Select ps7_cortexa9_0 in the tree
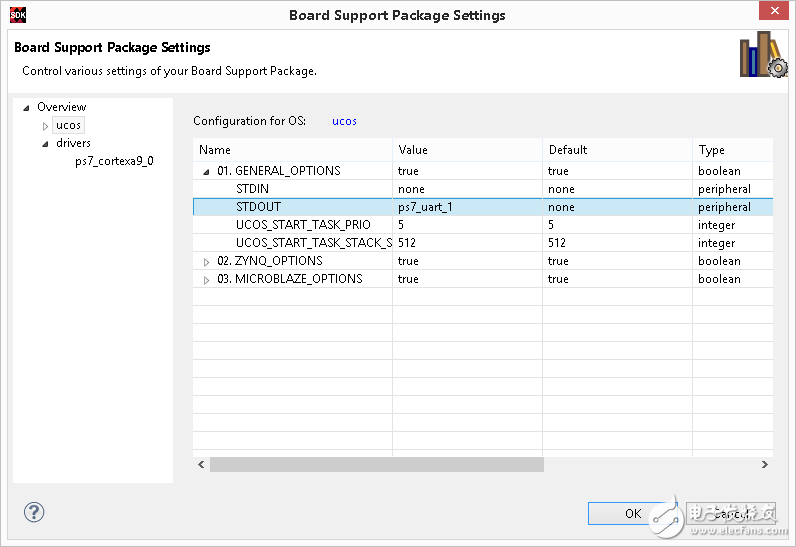Screen dimensions: 796x547 point(114,161)
